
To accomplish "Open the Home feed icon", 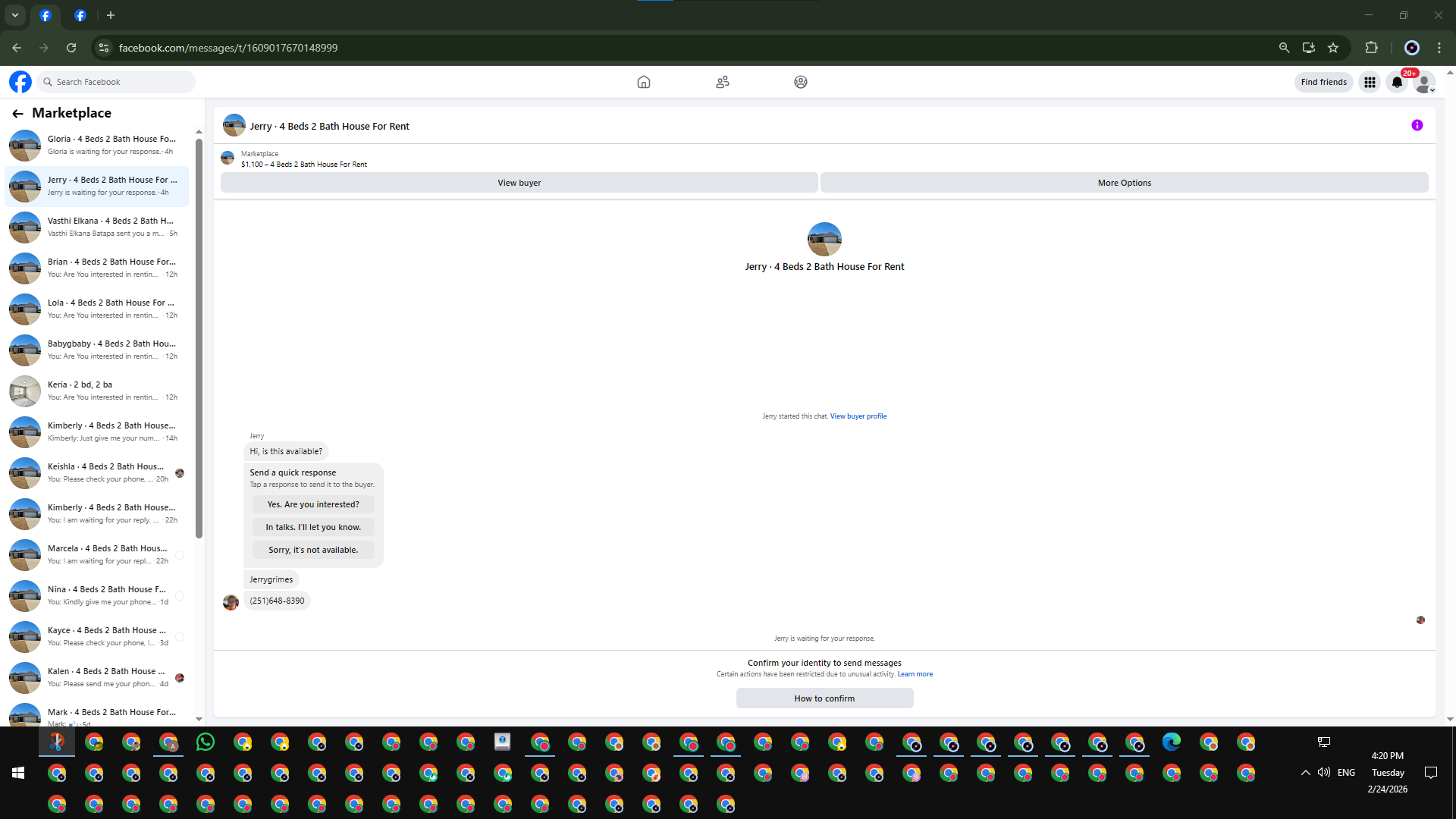I will [x=643, y=82].
